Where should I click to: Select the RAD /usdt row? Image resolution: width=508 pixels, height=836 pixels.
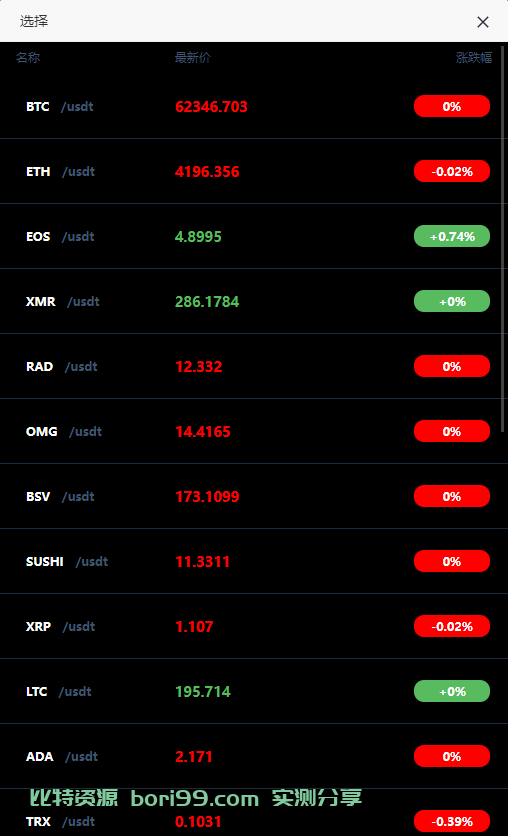coord(254,367)
